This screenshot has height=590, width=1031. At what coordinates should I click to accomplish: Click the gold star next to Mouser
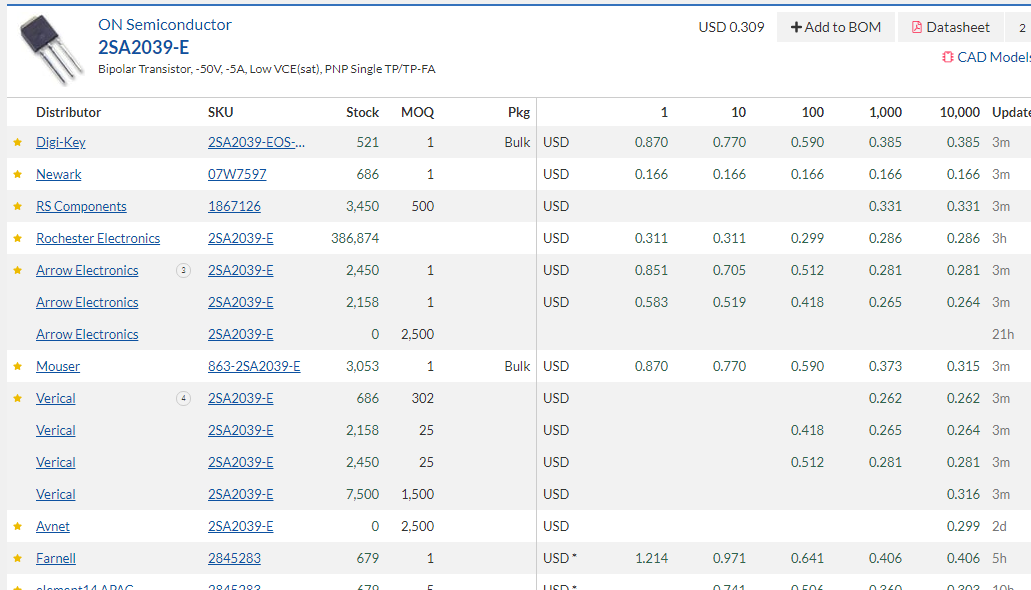(18, 366)
